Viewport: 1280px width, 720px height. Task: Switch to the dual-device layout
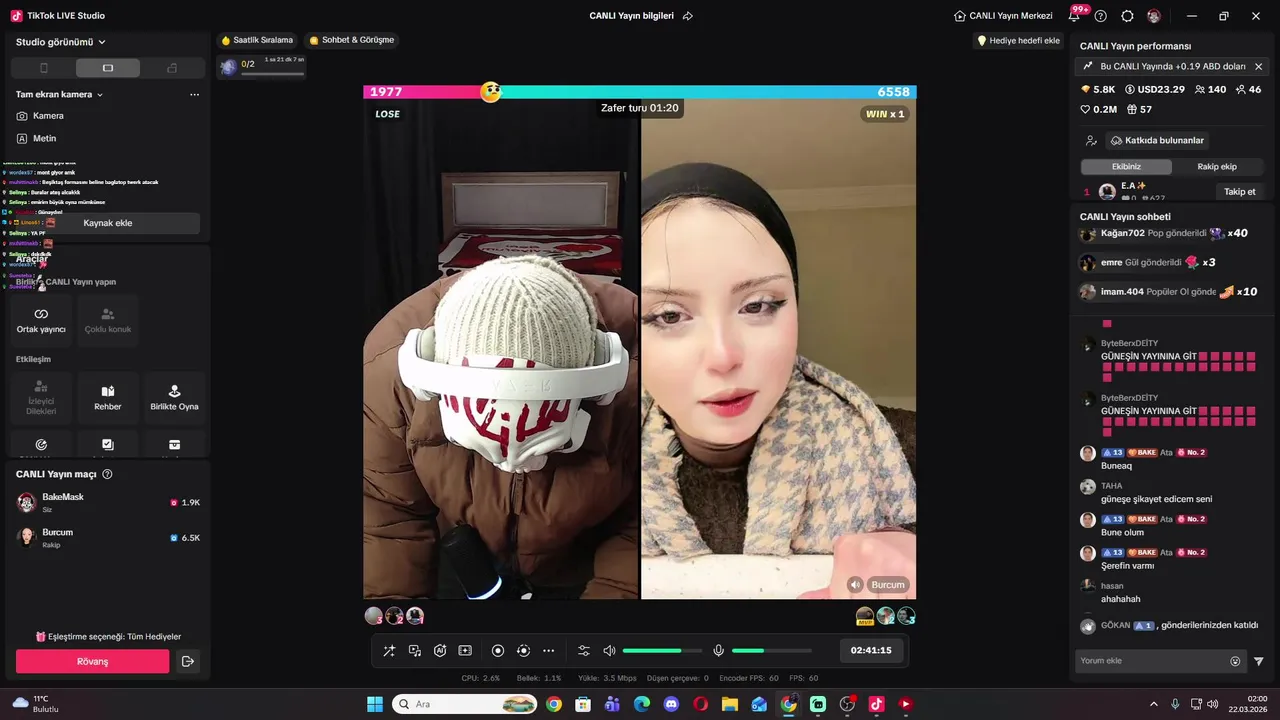[x=172, y=68]
